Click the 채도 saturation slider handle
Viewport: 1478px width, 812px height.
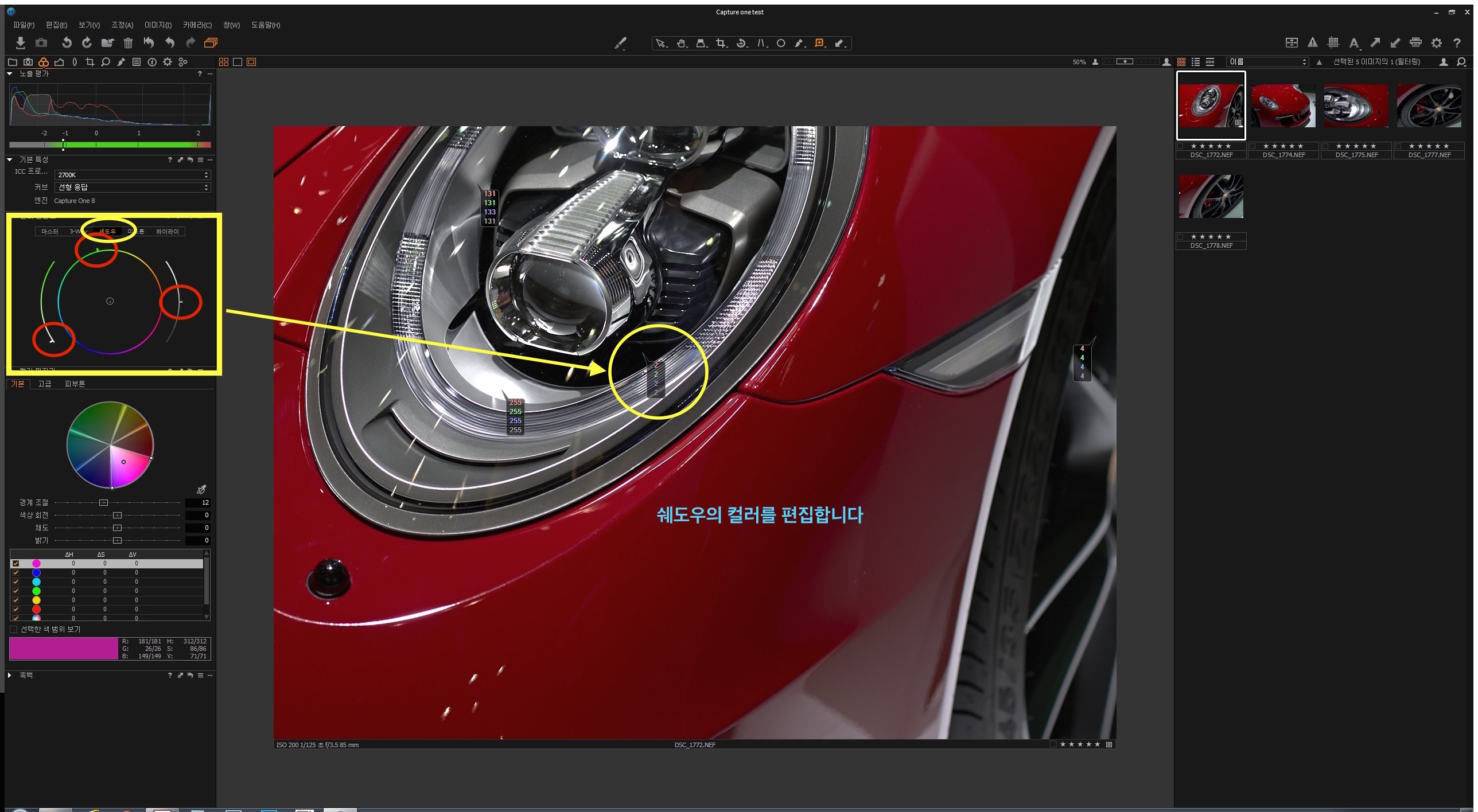pos(117,528)
